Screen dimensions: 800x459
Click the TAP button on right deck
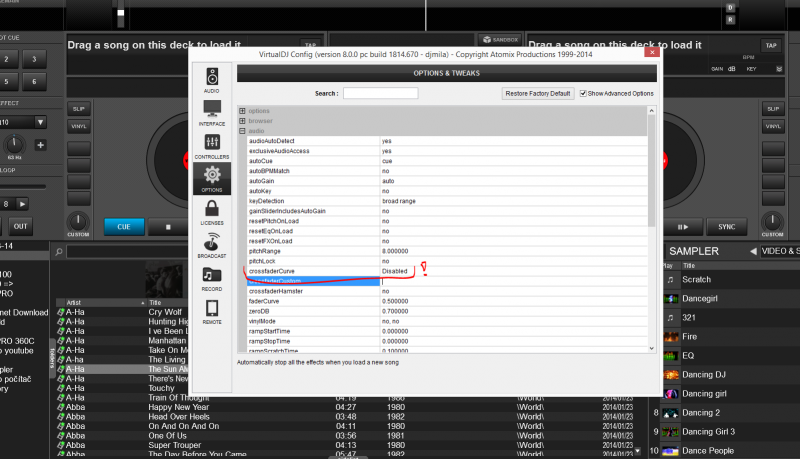pyautogui.click(x=771, y=45)
